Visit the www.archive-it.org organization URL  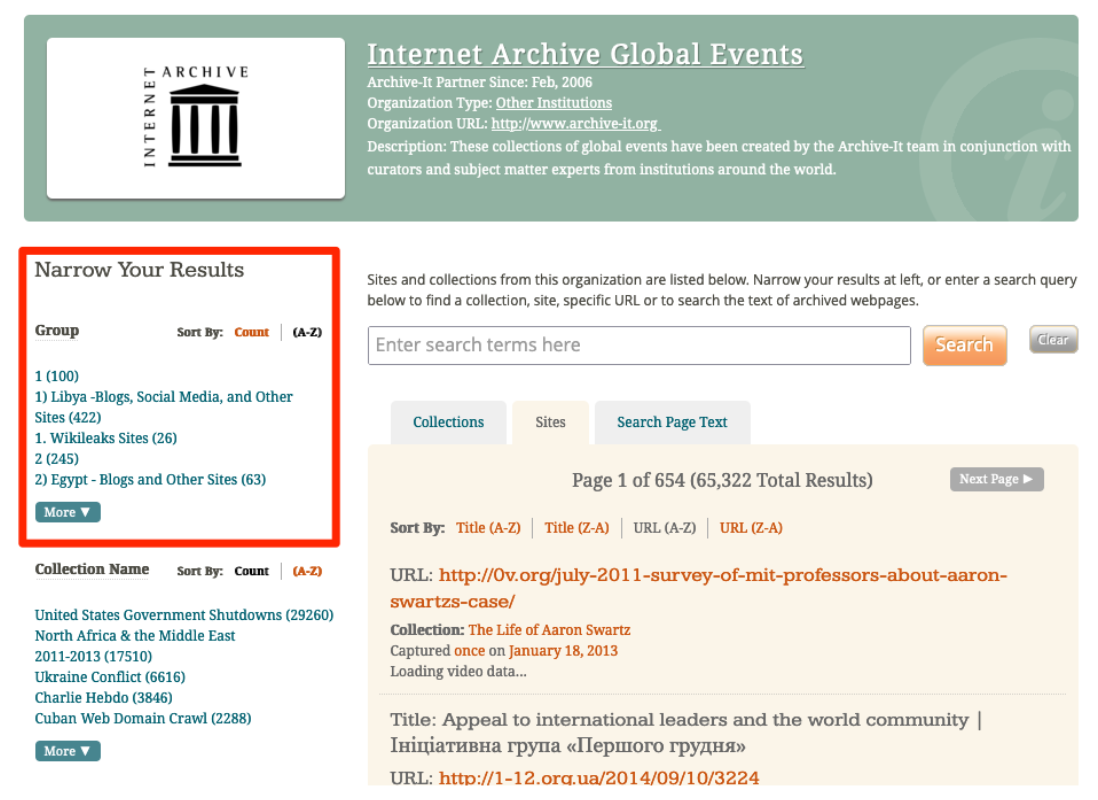coord(575,124)
